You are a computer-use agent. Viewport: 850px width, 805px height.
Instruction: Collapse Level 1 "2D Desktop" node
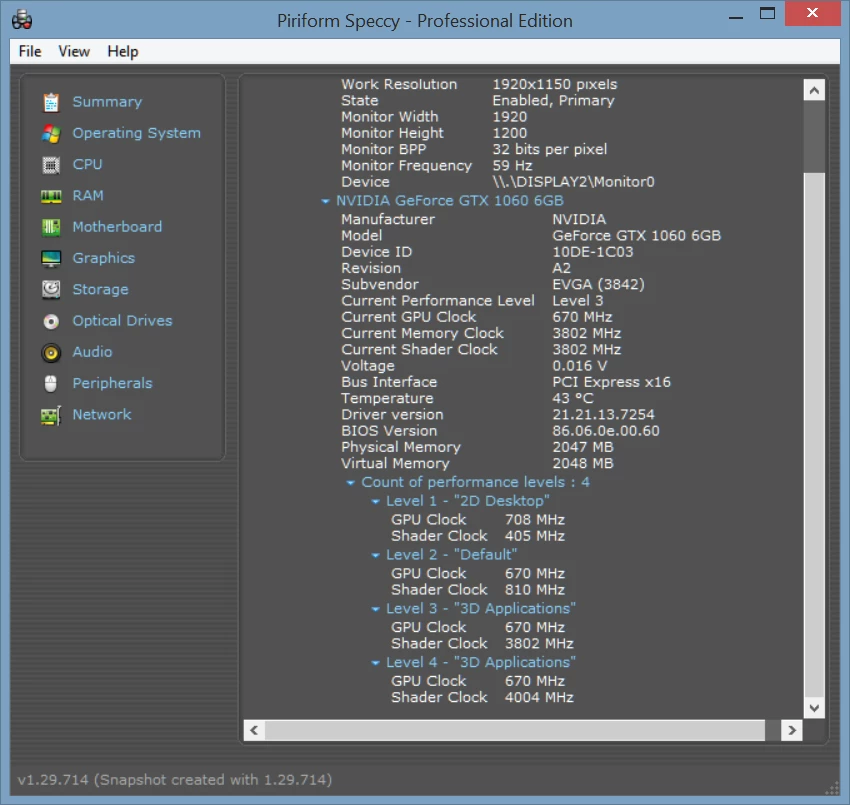(375, 501)
